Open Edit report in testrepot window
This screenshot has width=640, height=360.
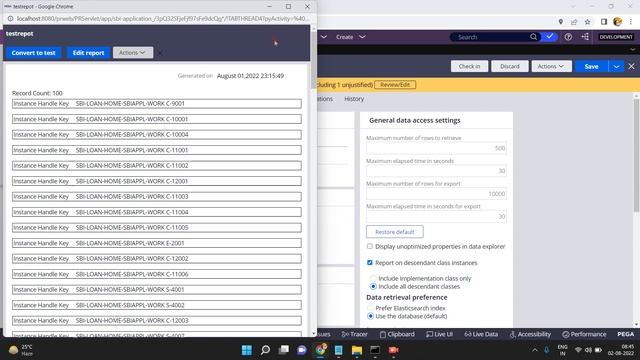pyautogui.click(x=88, y=53)
